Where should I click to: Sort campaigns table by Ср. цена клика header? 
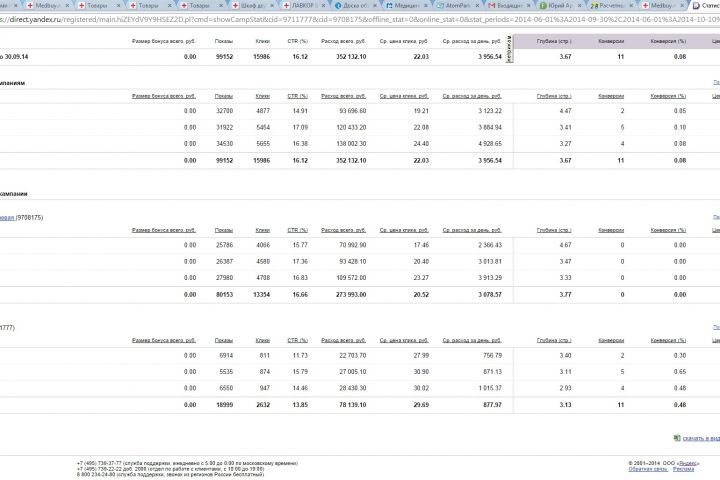click(x=404, y=96)
